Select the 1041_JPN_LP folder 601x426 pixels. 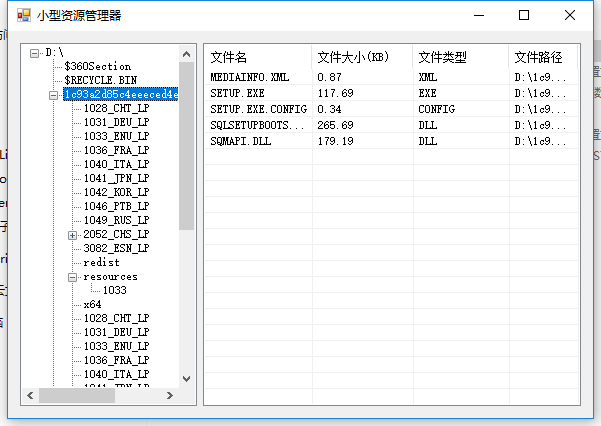[x=117, y=178]
